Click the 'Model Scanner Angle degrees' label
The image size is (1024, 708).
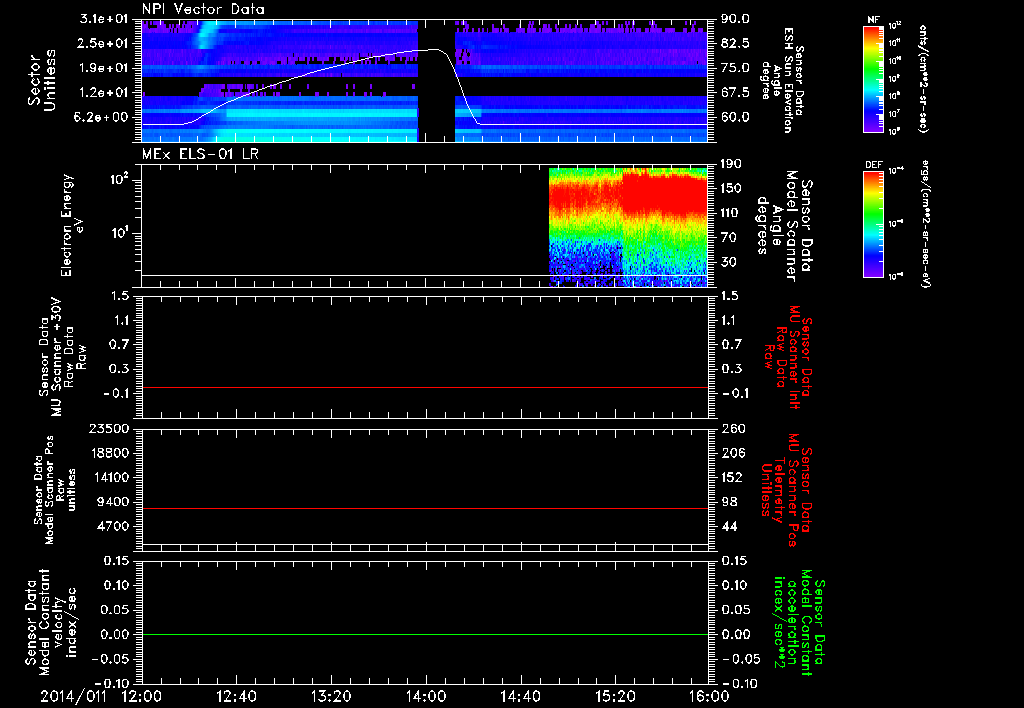pos(784,225)
